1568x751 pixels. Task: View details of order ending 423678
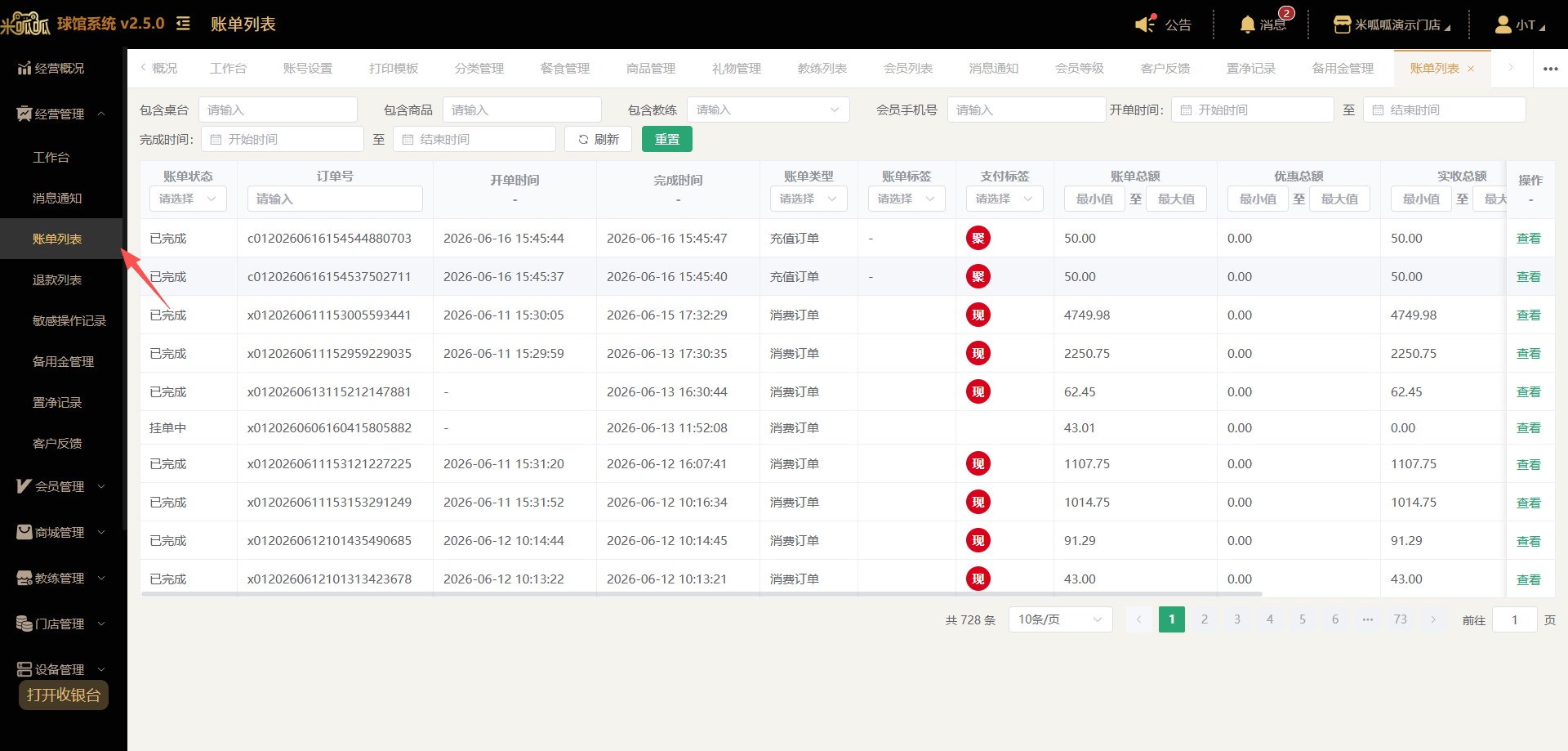[x=1528, y=579]
